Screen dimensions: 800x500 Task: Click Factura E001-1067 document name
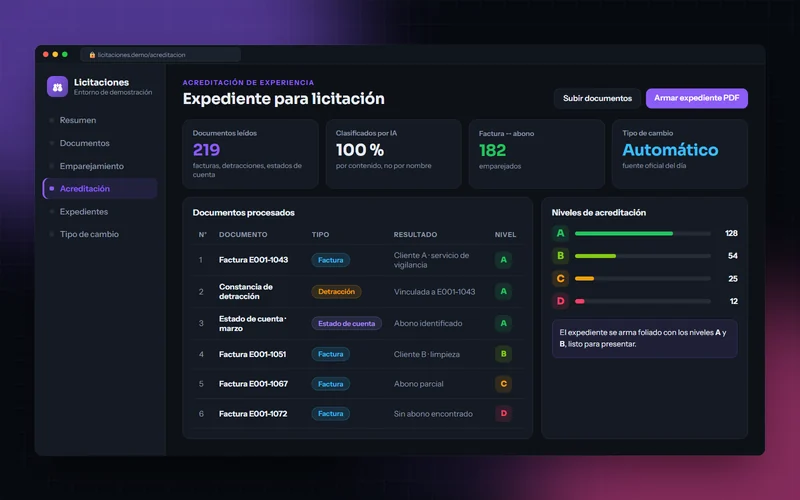pos(254,384)
